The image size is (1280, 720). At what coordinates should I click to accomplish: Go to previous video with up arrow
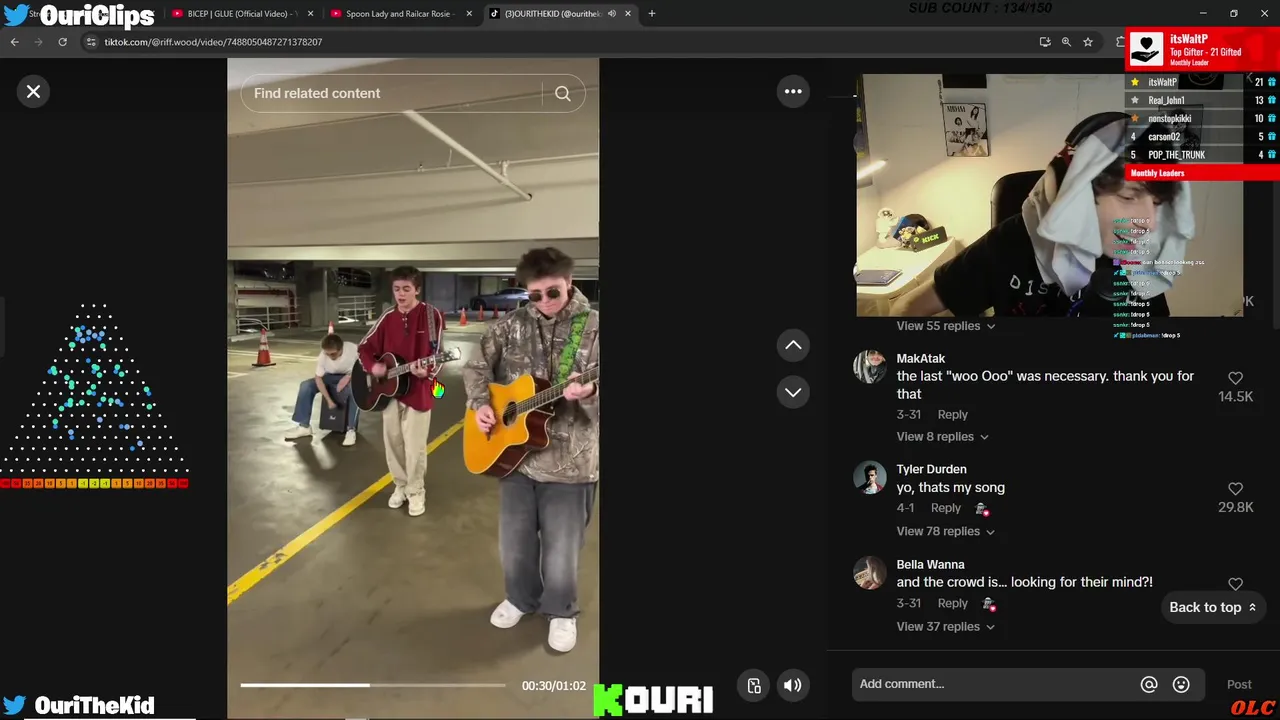(793, 345)
